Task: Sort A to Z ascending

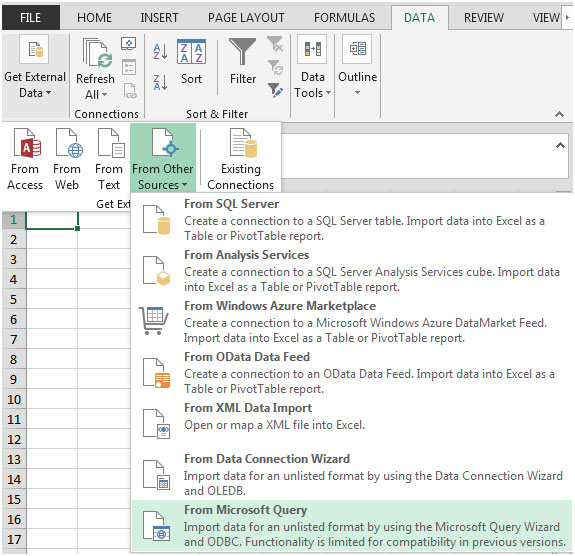Action: pos(160,52)
